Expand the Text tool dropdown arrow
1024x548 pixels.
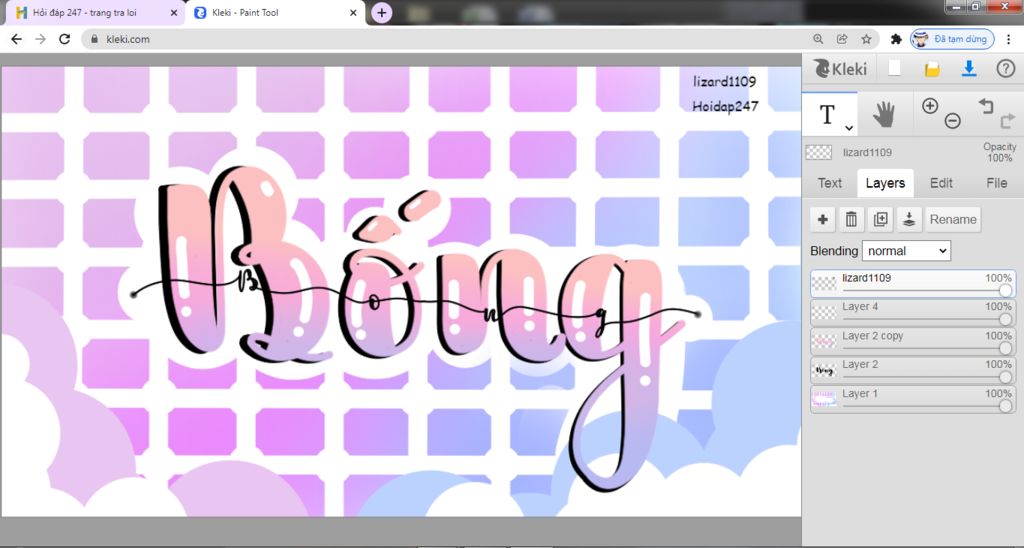click(x=848, y=128)
